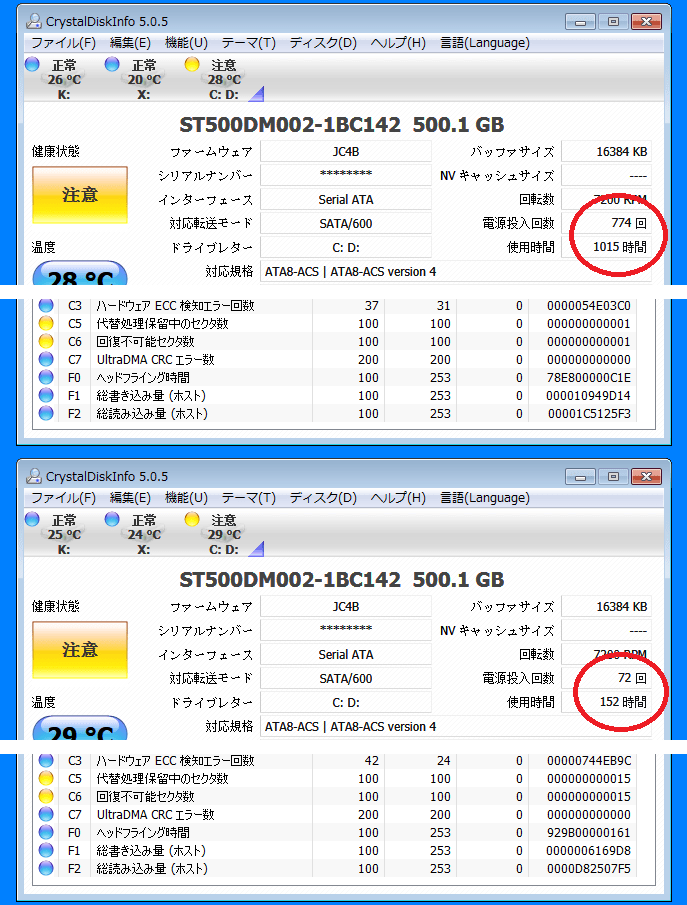This screenshot has width=687, height=905.
Task: Open 編集(E) menu in the lower window
Action: pyautogui.click(x=130, y=498)
